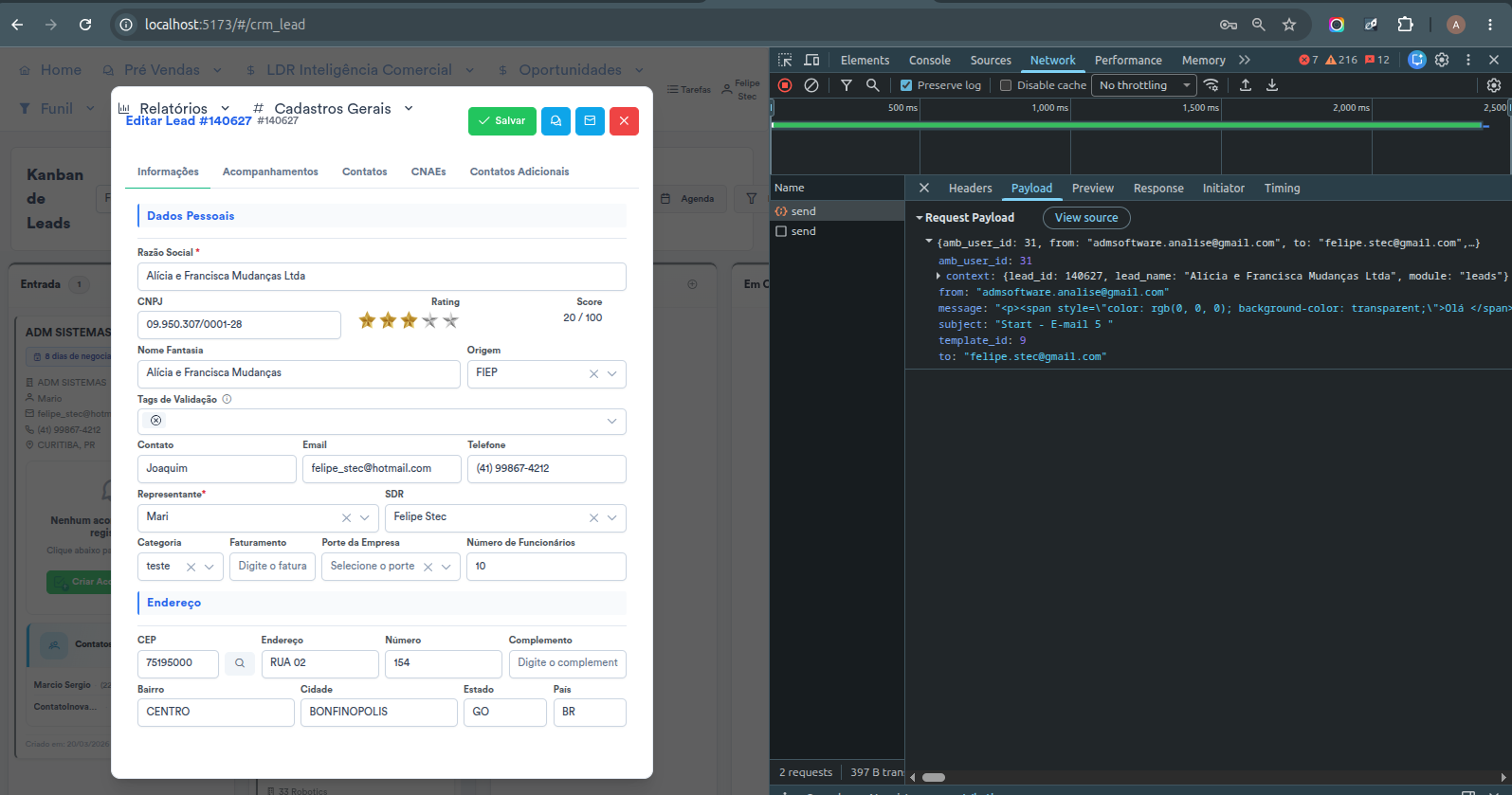This screenshot has width=1512, height=795.
Task: Open the Timing tab
Action: point(1282,188)
